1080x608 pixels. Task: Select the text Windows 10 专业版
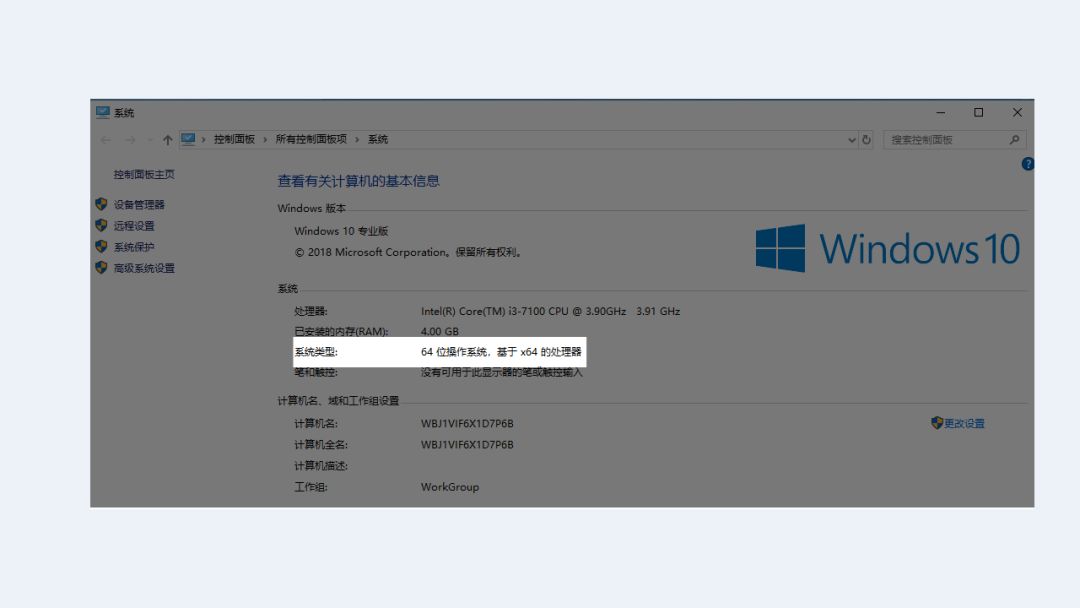(341, 231)
